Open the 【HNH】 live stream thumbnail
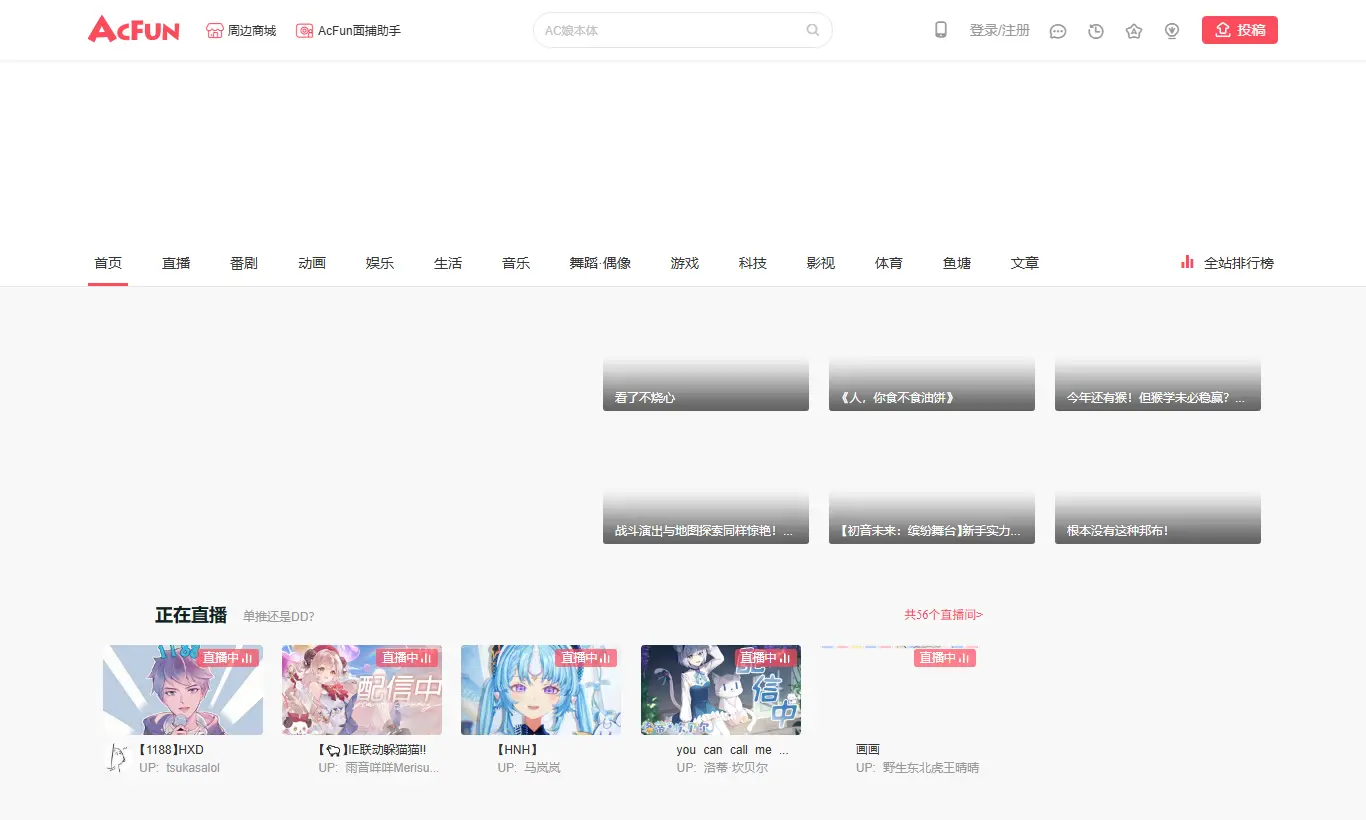The width and height of the screenshot is (1366, 820). (541, 690)
